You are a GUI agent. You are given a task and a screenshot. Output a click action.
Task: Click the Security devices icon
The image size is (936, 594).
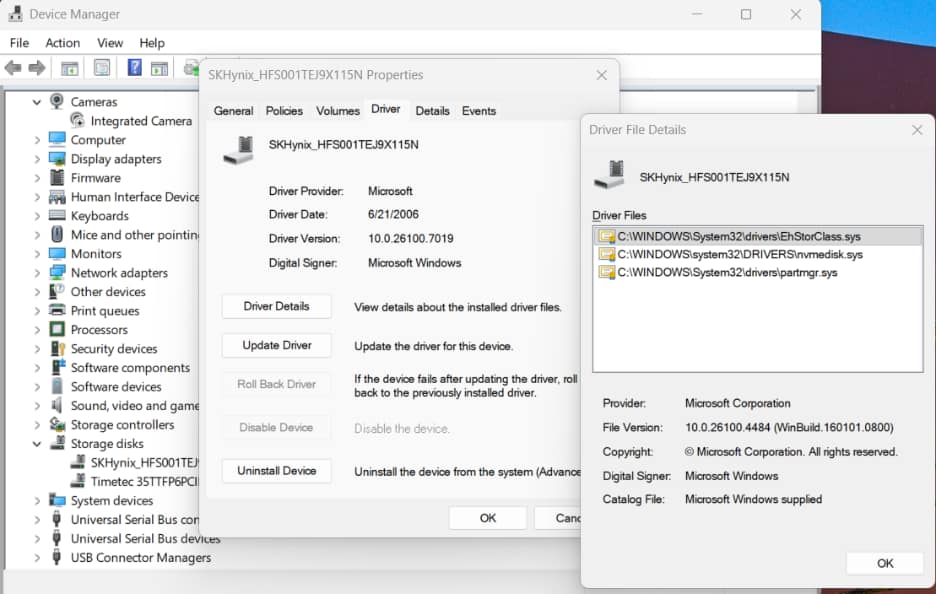(x=57, y=349)
